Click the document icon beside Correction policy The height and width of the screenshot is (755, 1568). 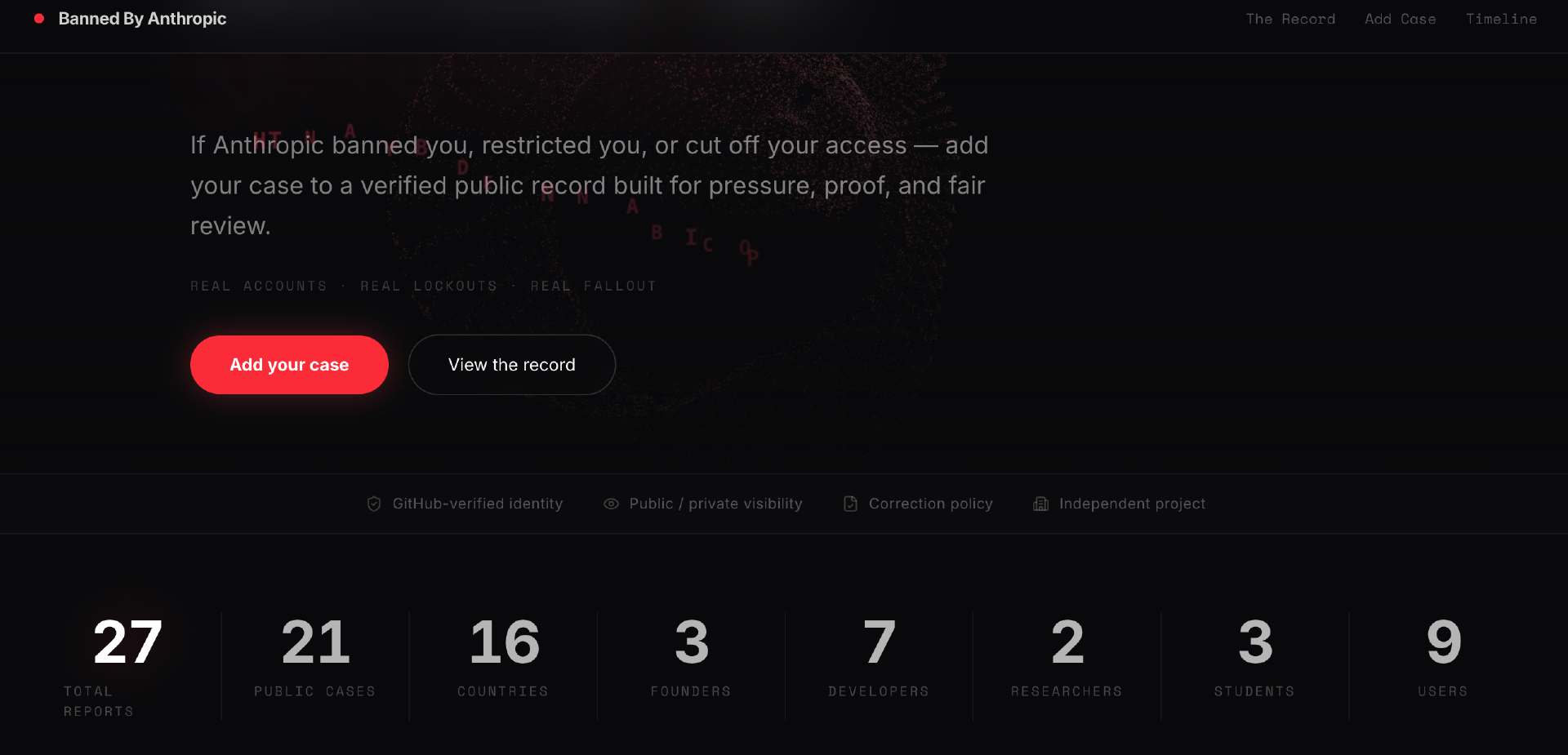[850, 504]
